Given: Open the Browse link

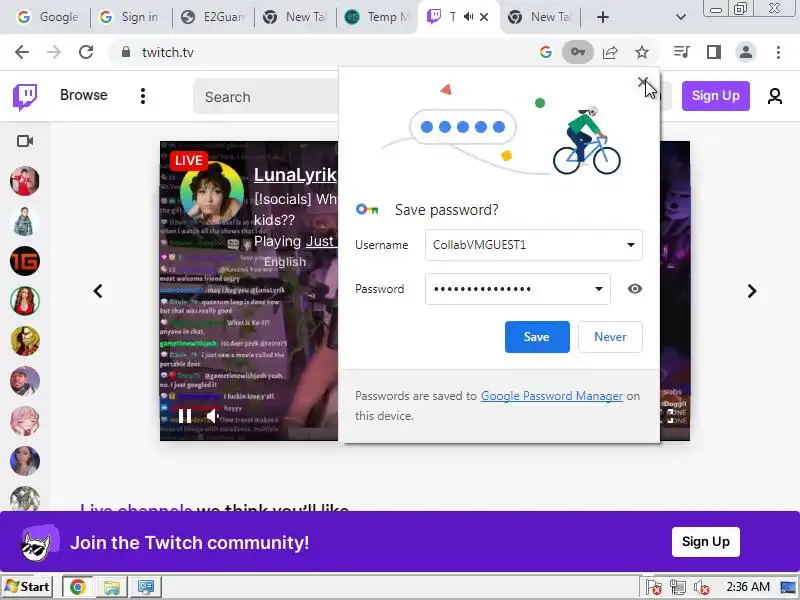Looking at the screenshot, I should (x=84, y=95).
